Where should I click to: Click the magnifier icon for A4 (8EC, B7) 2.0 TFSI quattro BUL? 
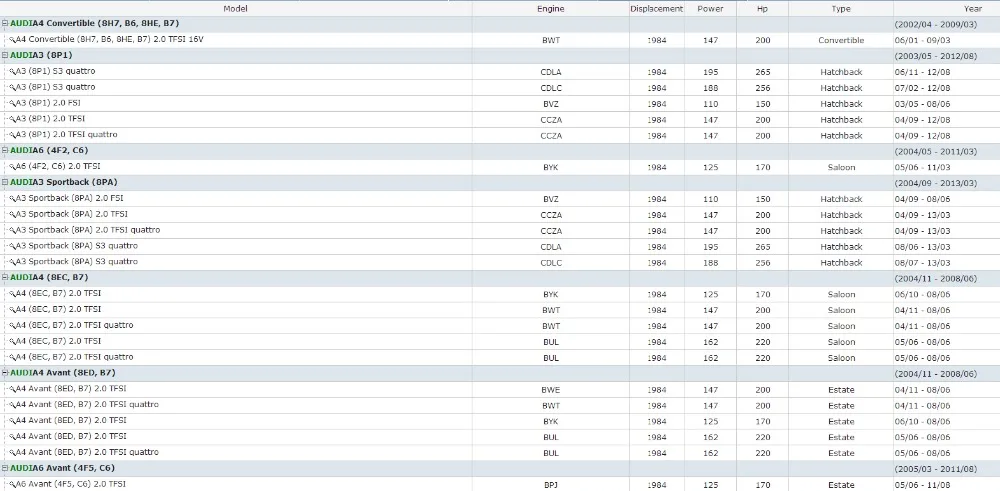tap(12, 358)
